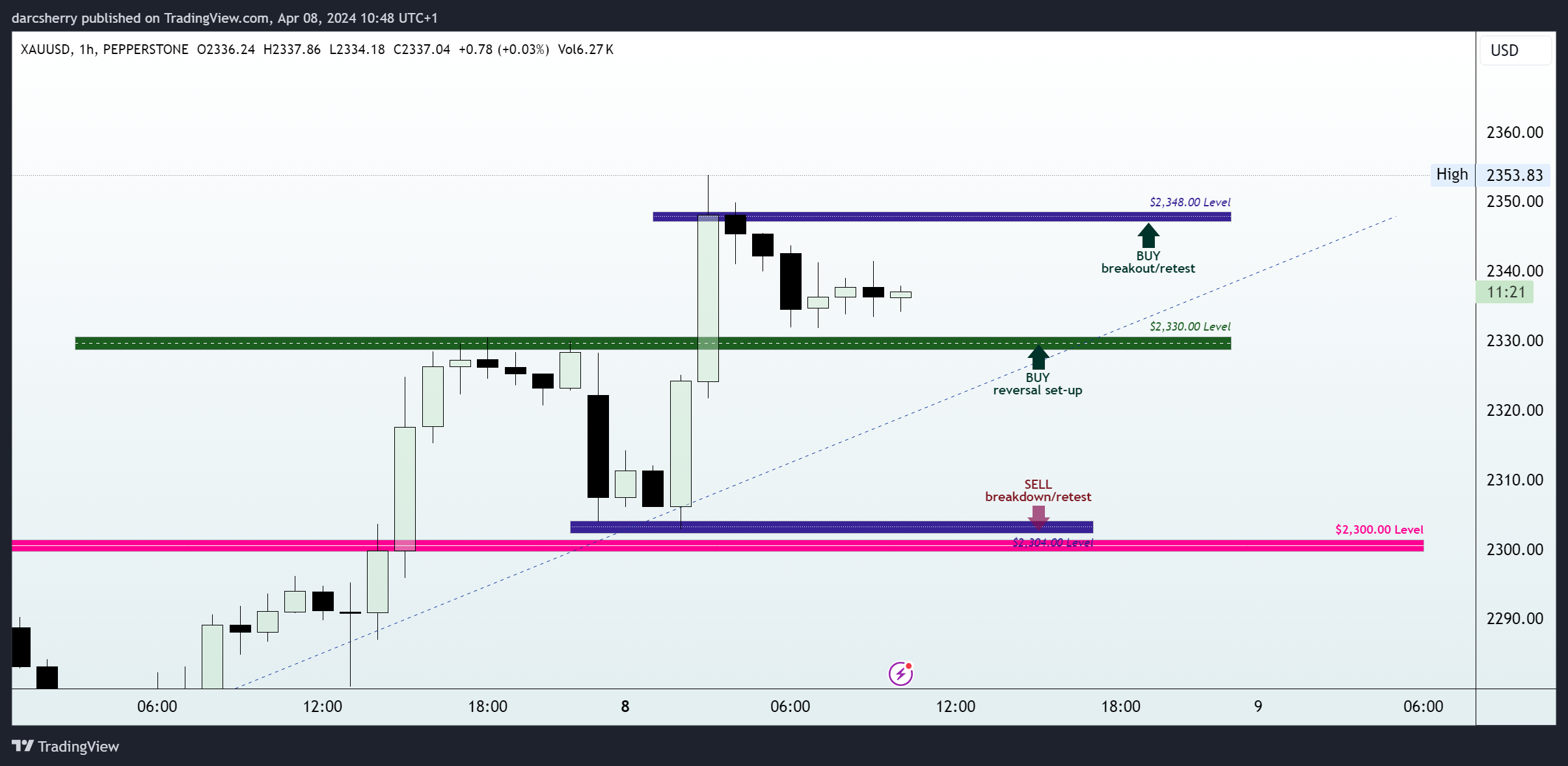Click the TradingView logo at bottom left
1568x766 pixels.
(66, 746)
